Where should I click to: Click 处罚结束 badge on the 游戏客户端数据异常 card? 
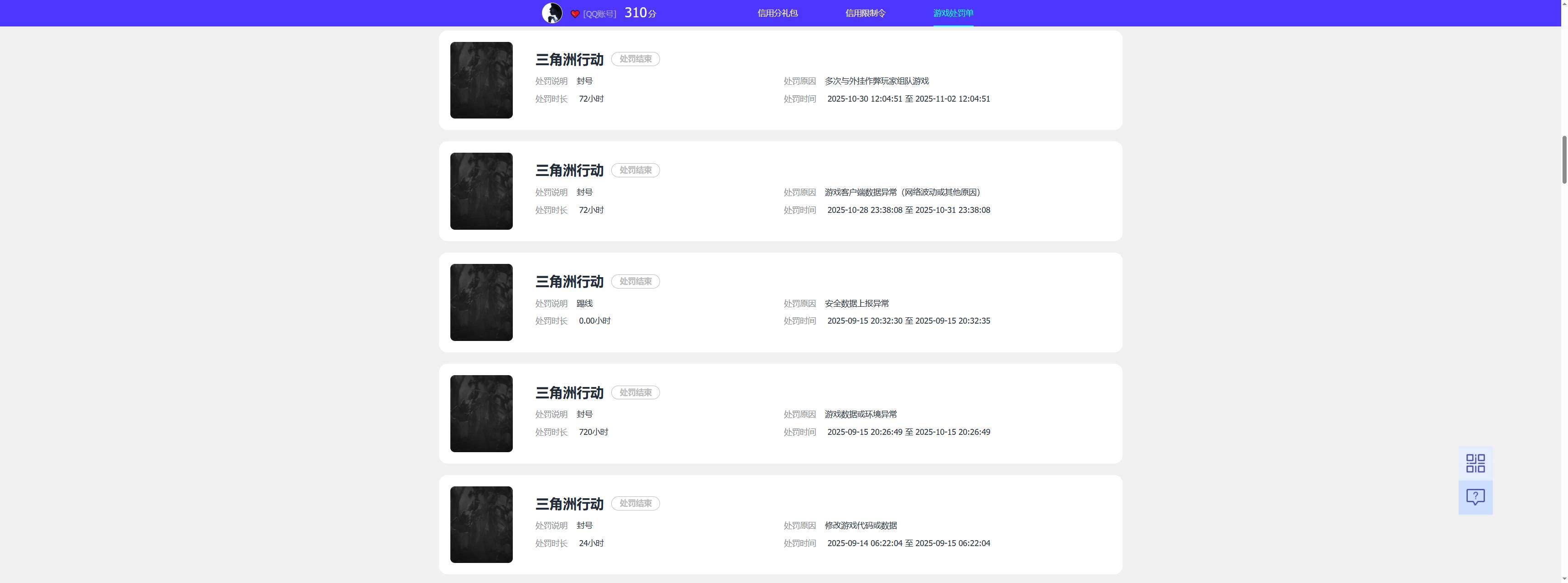(x=635, y=170)
